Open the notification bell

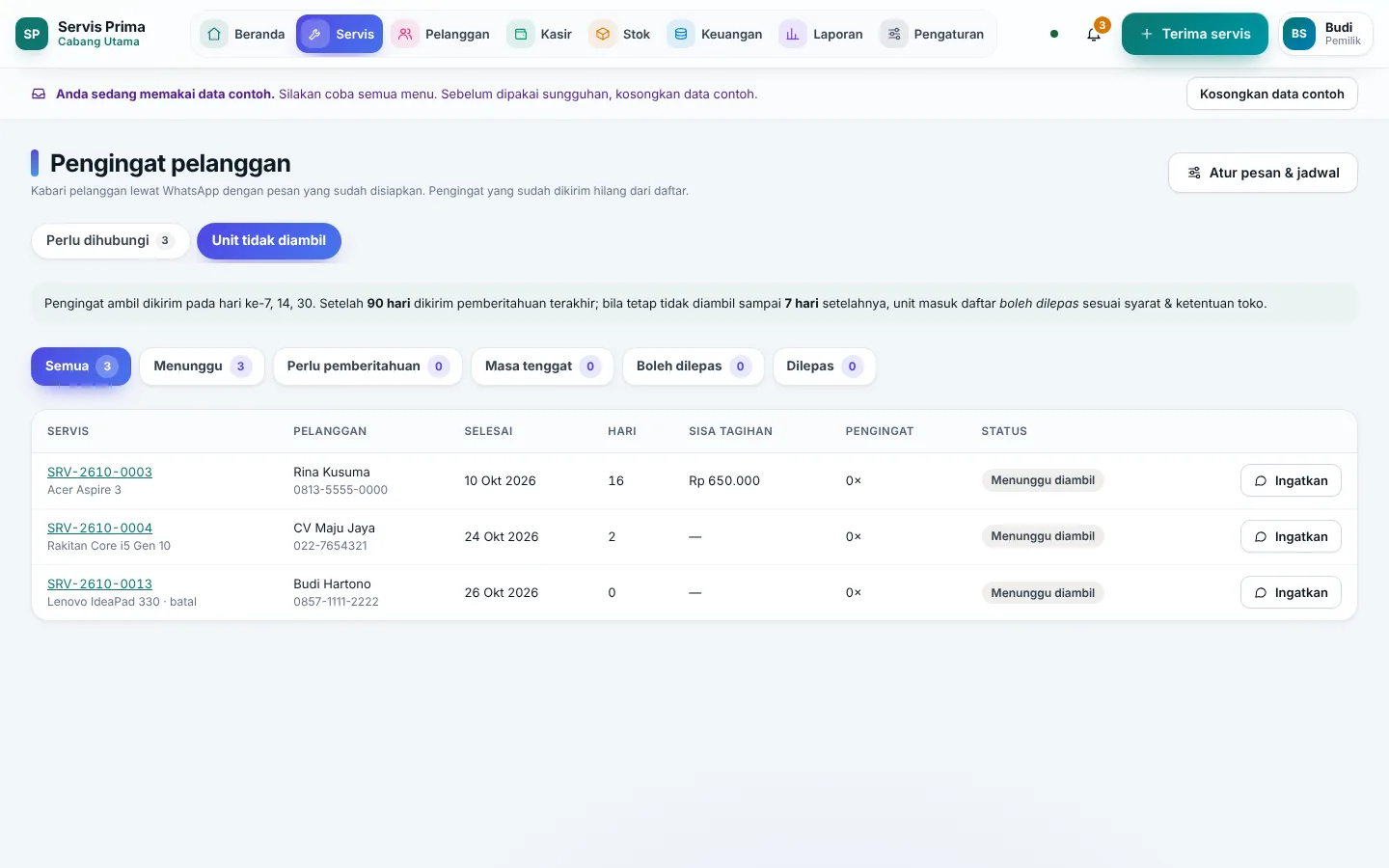pos(1094,34)
